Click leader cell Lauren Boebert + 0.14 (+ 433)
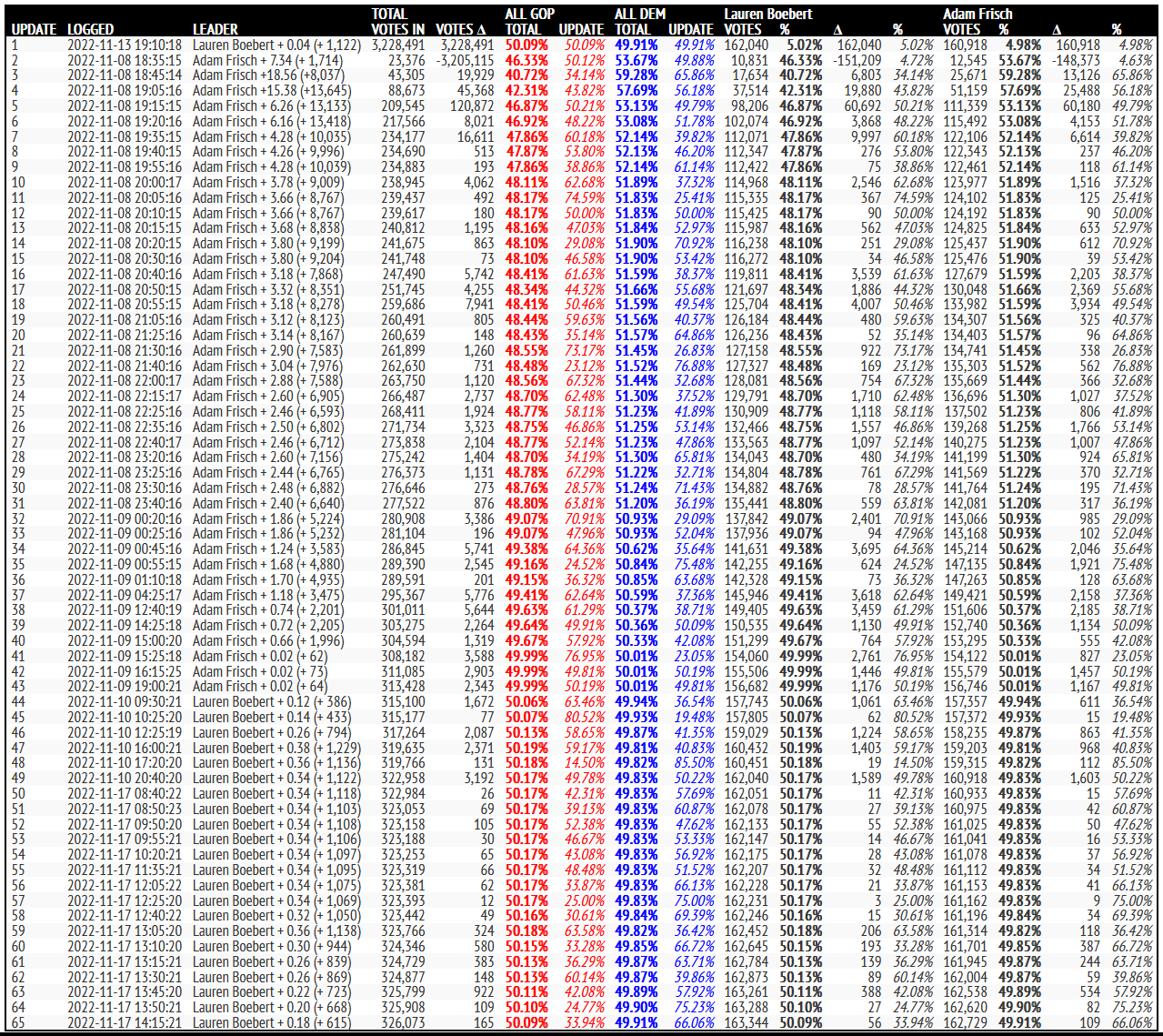The image size is (1163, 1036). point(272,717)
